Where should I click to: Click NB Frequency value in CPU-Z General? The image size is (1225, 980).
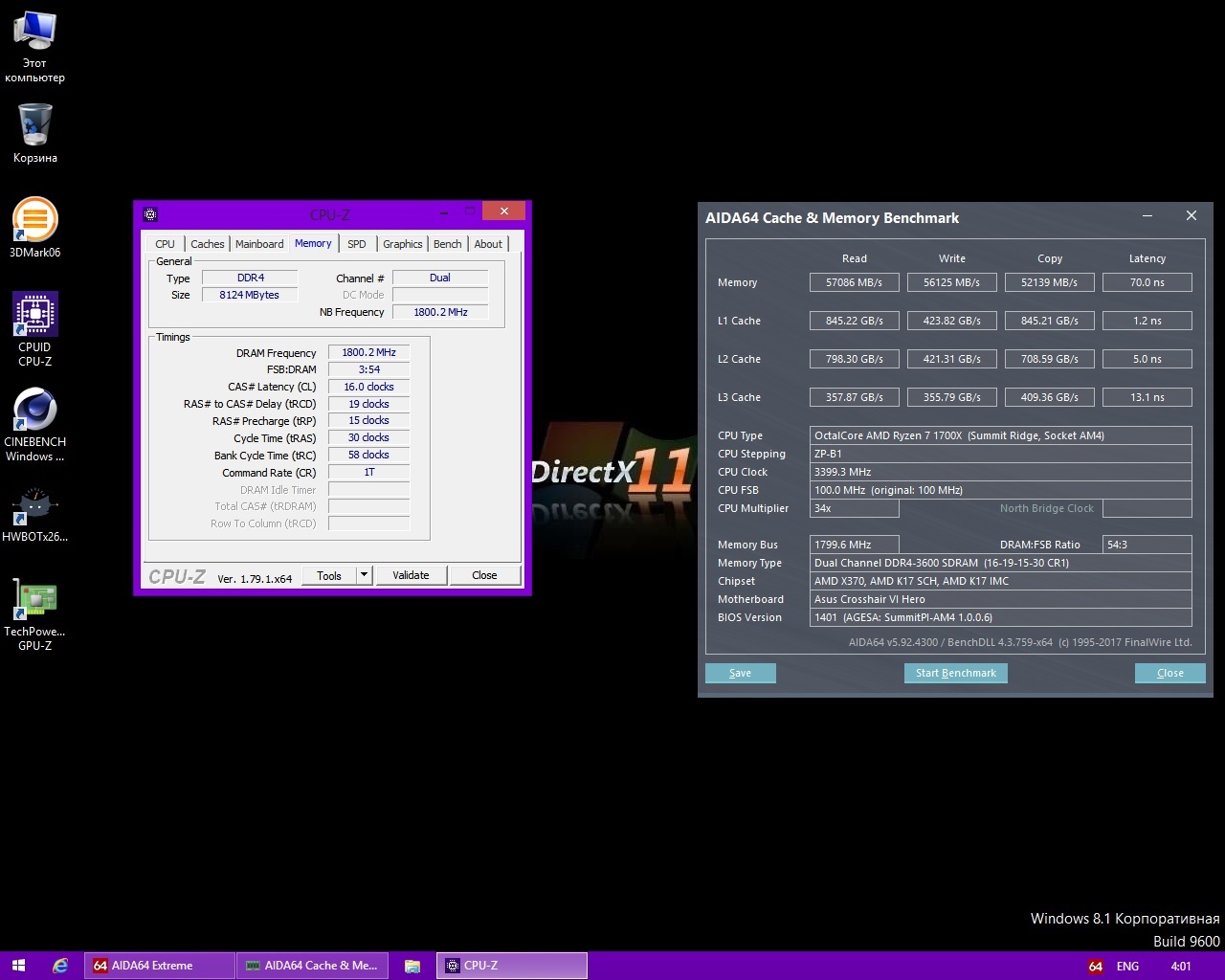click(440, 312)
